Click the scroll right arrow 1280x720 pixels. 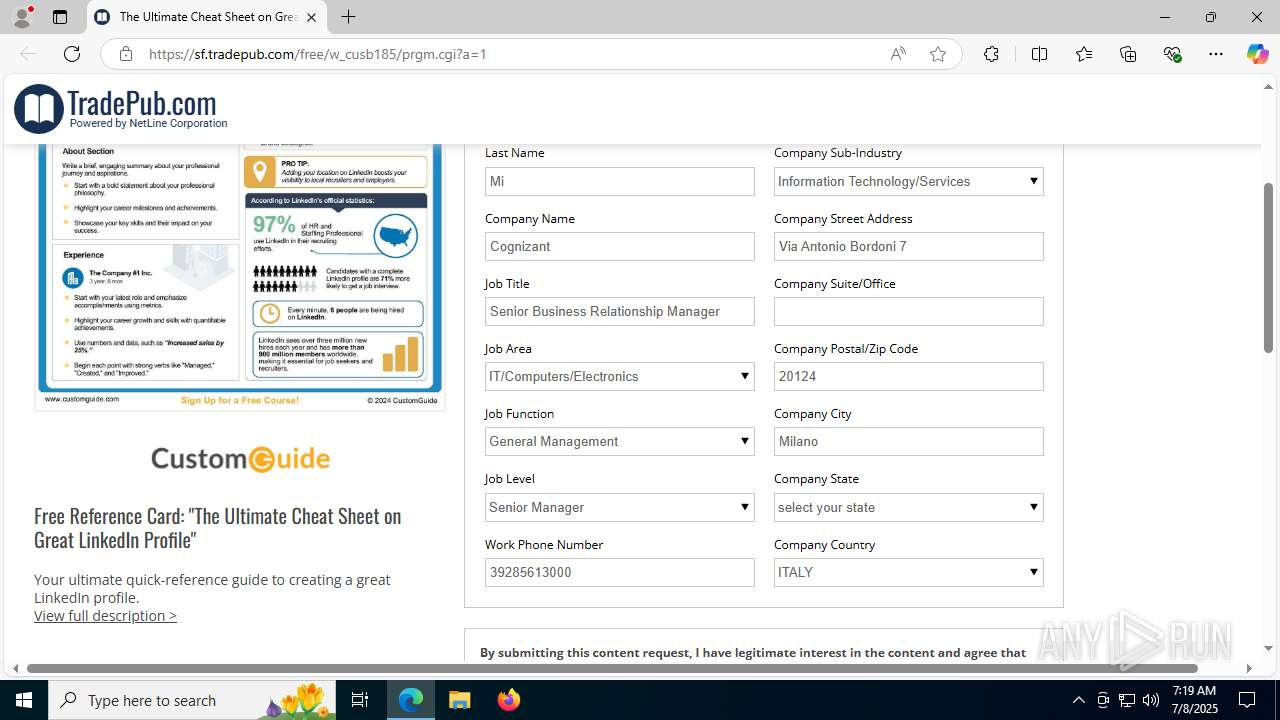[1248, 668]
